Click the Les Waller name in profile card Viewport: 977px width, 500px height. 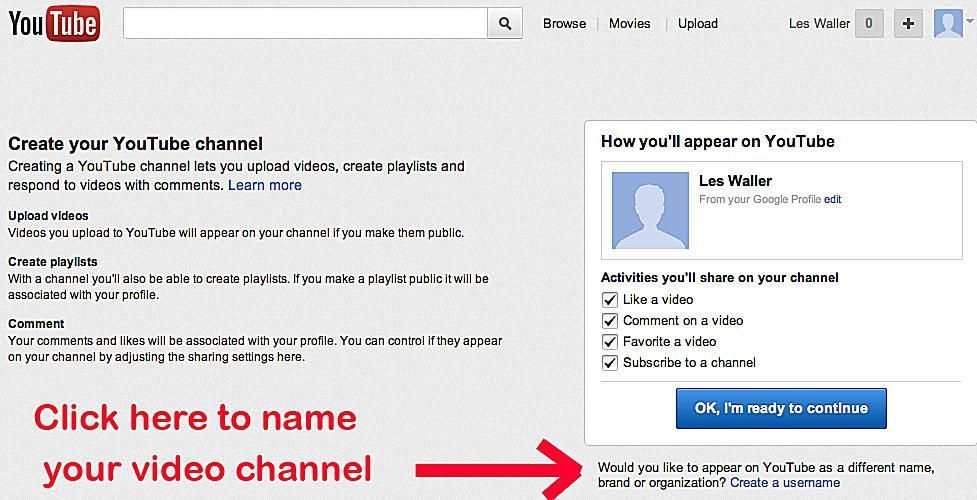click(x=735, y=181)
